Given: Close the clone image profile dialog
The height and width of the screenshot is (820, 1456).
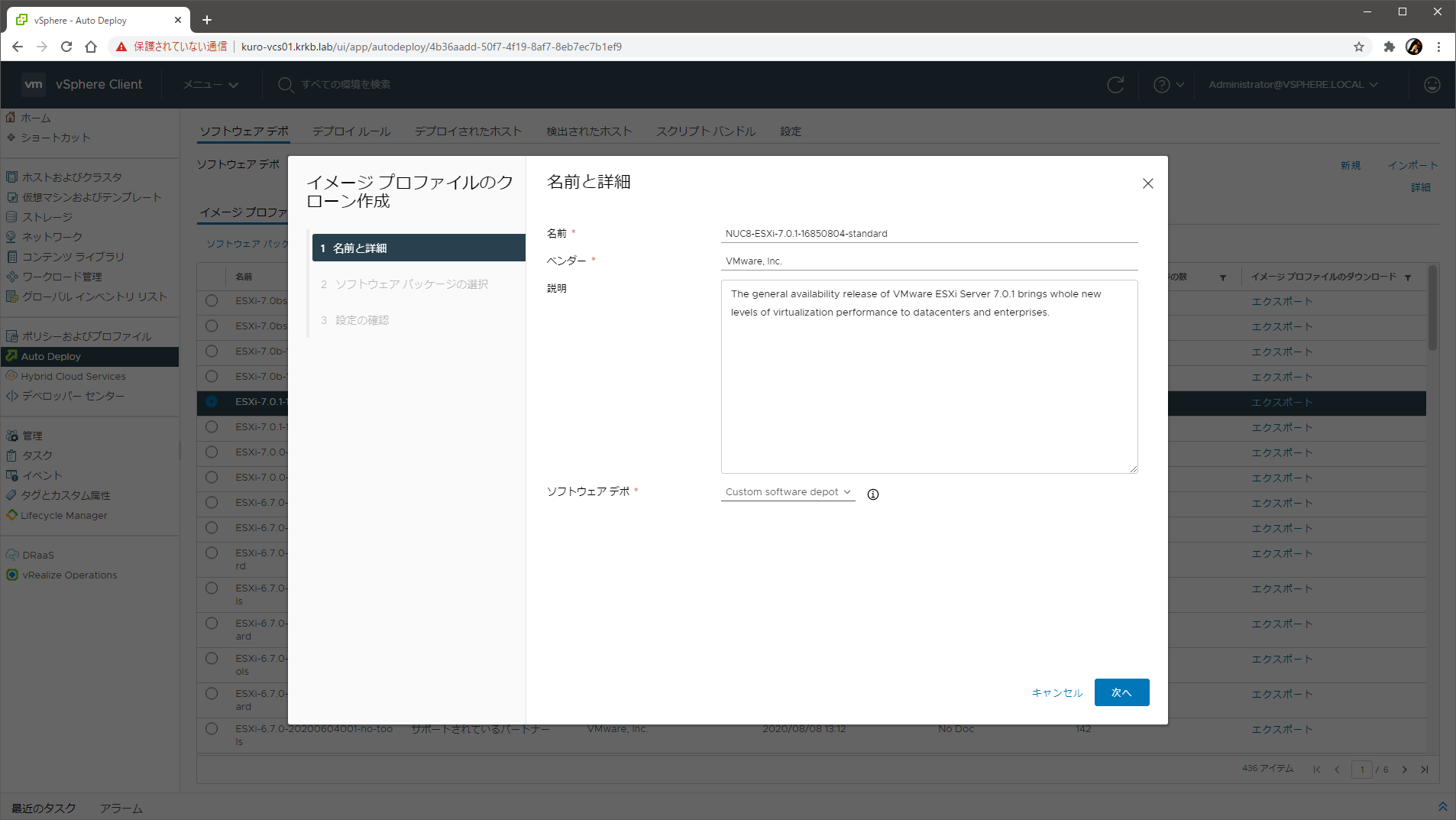Looking at the screenshot, I should point(1147,183).
